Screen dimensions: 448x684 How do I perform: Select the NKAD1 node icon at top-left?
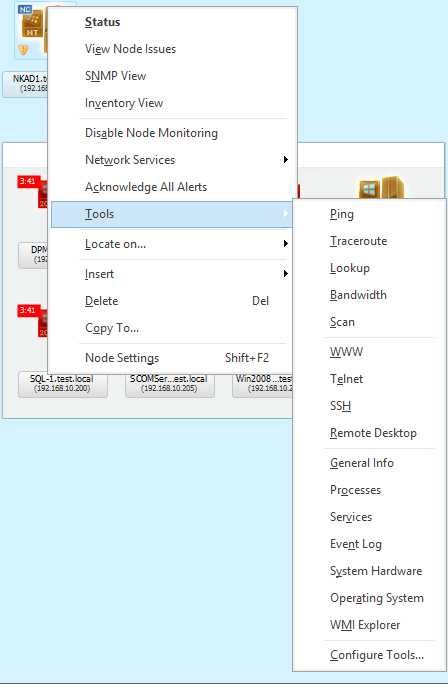(x=34, y=25)
